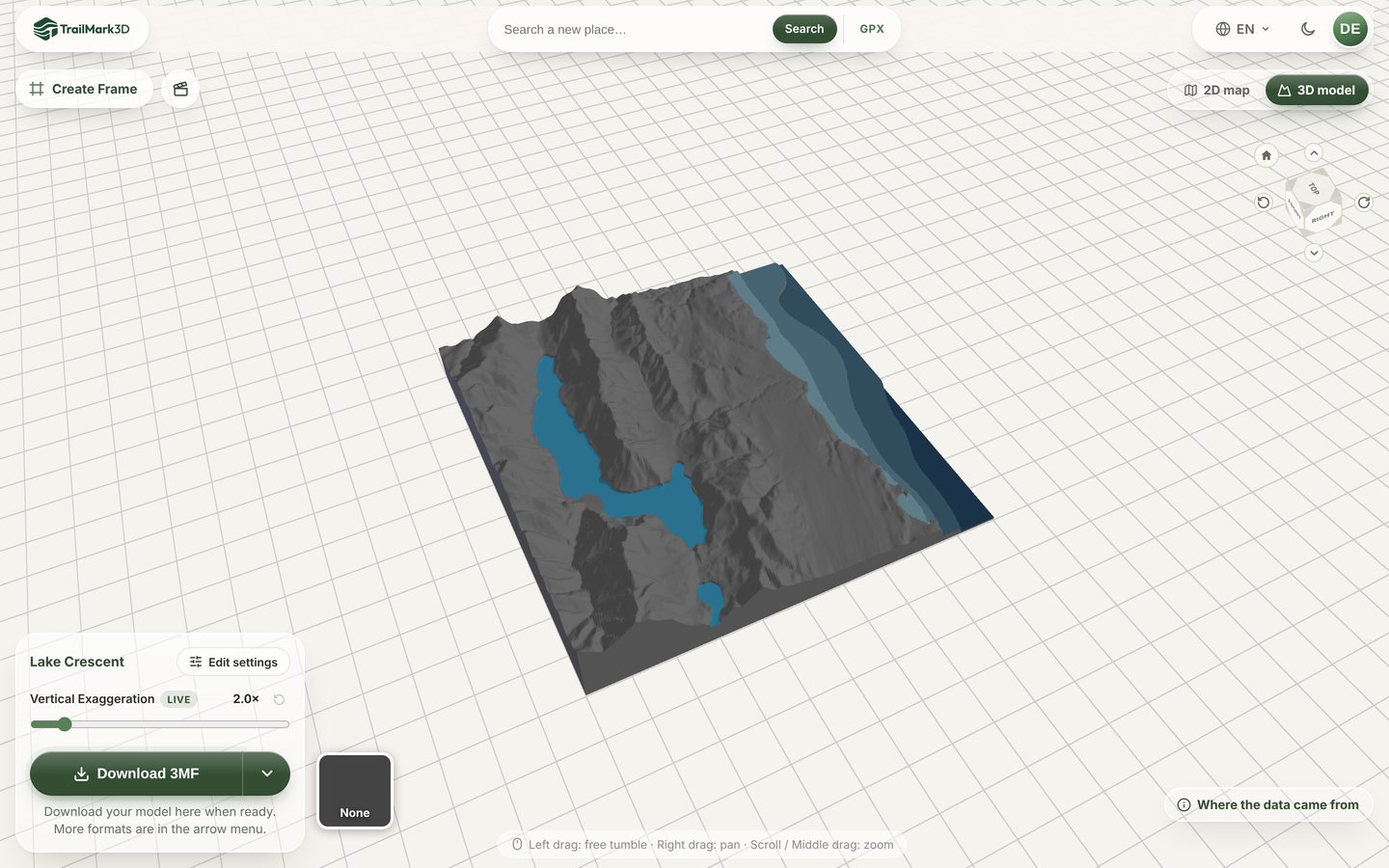Click Create Frame
This screenshot has height=868, width=1389.
pyautogui.click(x=84, y=89)
